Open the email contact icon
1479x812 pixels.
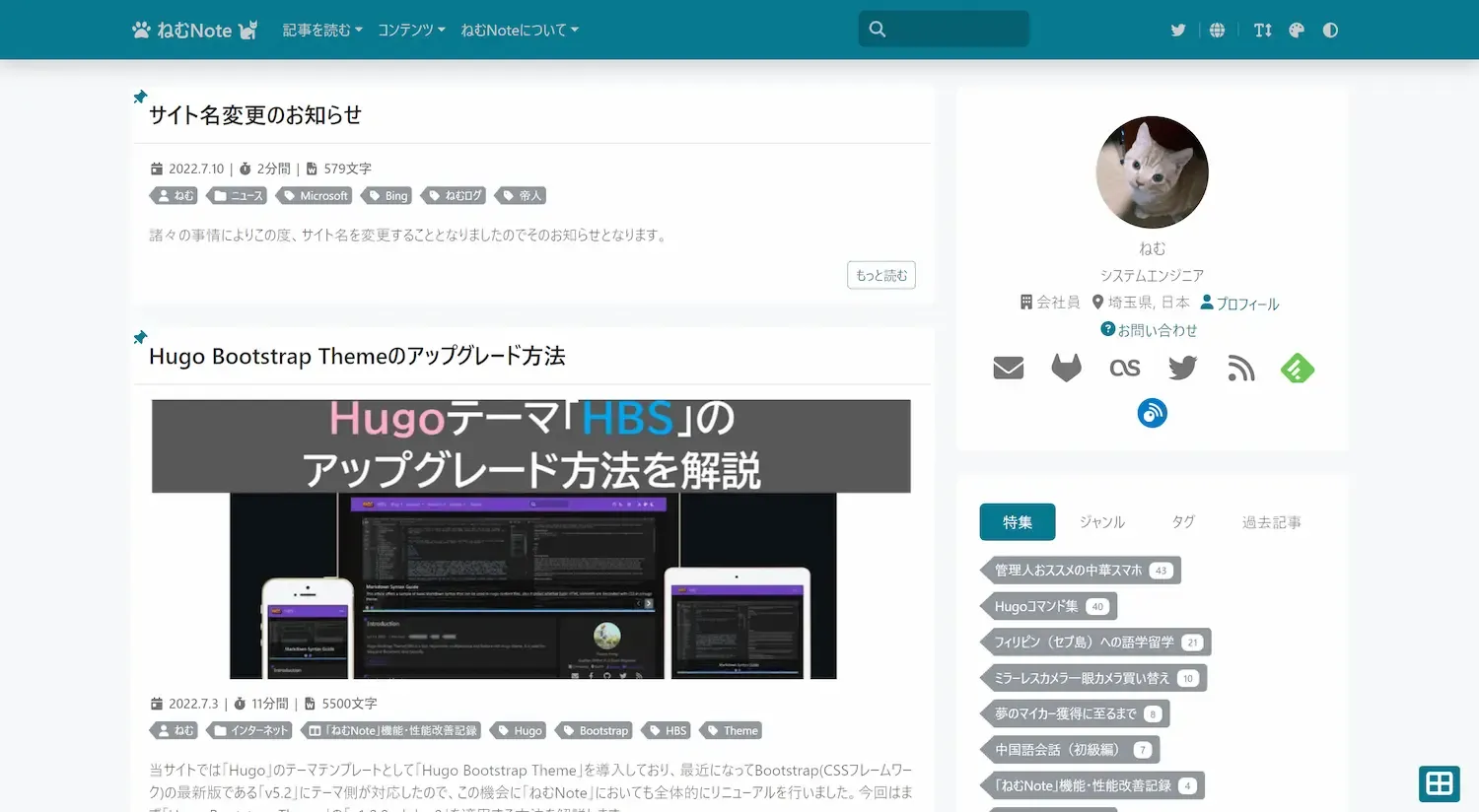(1008, 368)
